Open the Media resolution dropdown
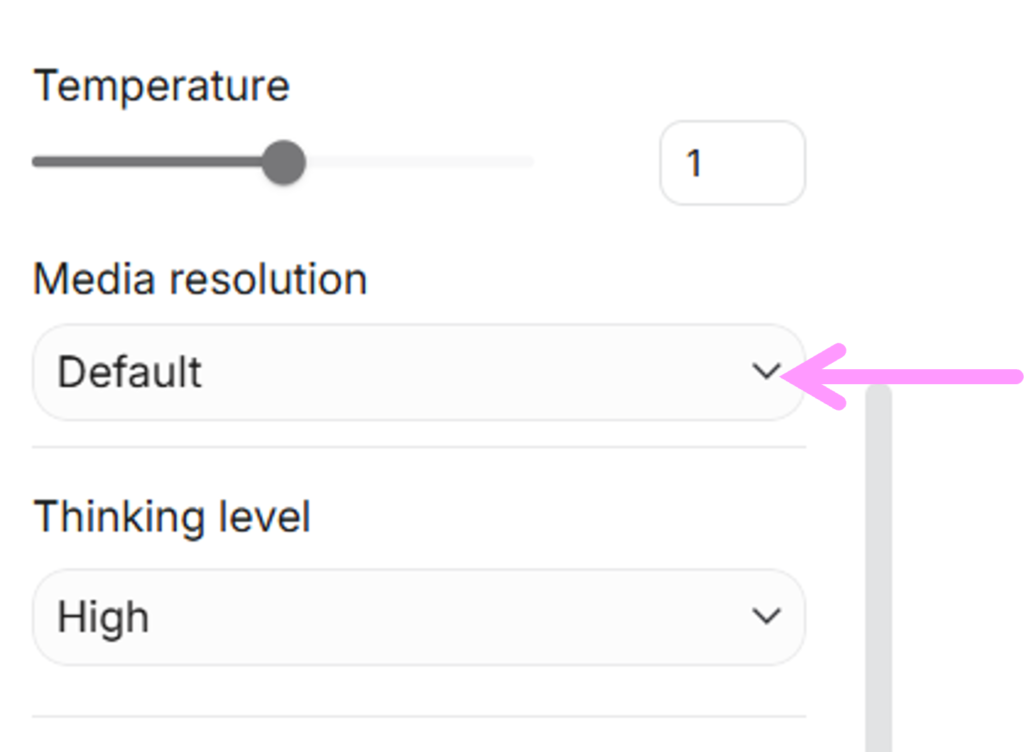Image resolution: width=1024 pixels, height=752 pixels. pos(418,372)
